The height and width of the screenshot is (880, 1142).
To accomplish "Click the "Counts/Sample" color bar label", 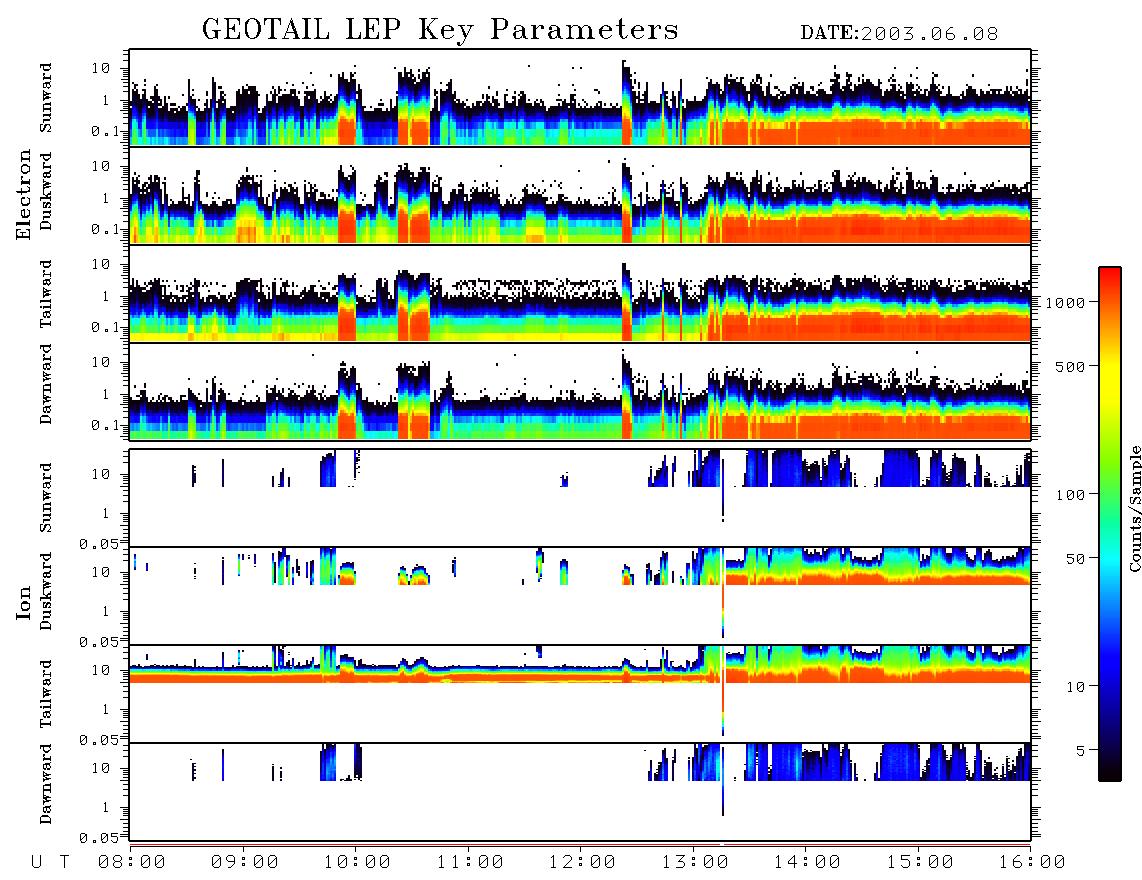I will (x=1134, y=509).
